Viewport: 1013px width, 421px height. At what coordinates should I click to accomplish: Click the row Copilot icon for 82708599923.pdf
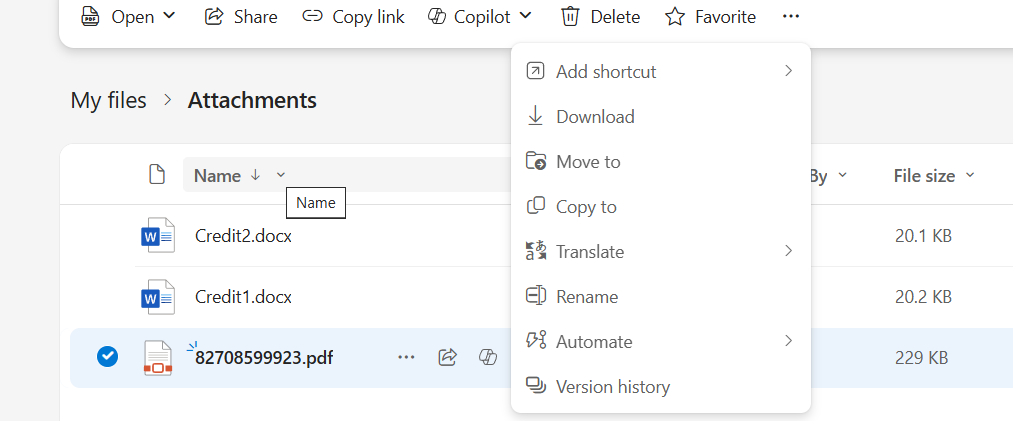488,357
